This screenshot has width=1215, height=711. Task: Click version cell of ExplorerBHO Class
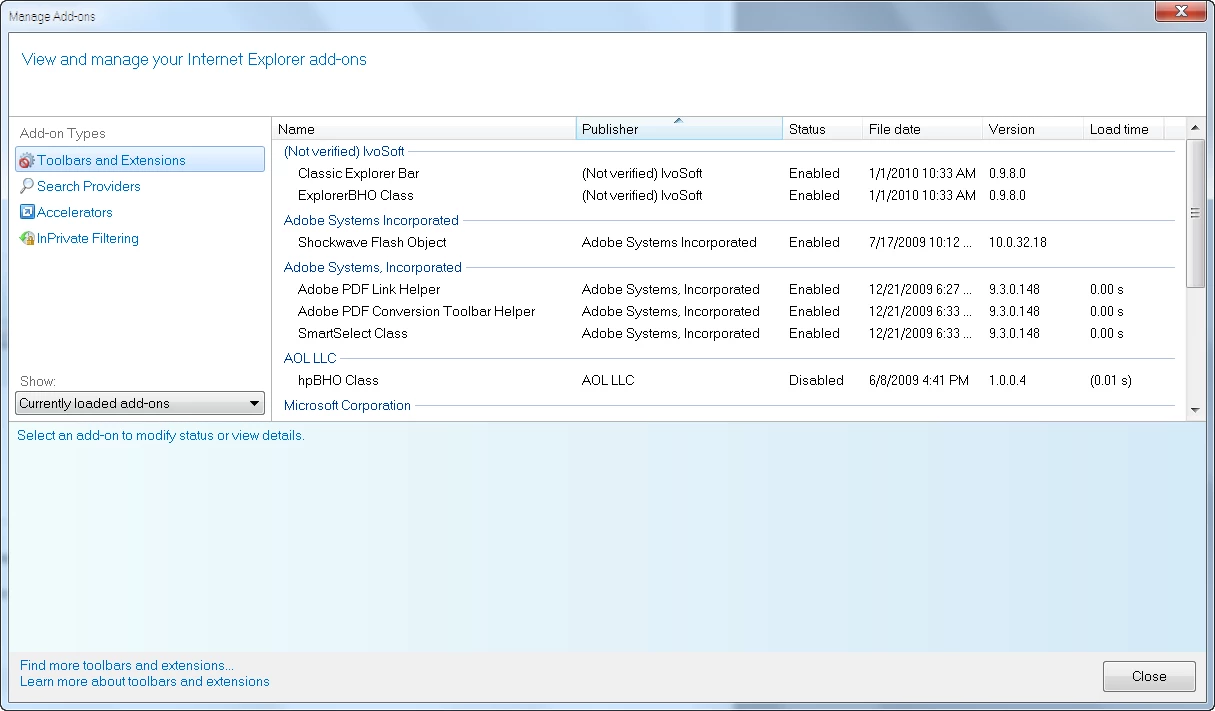coord(1007,195)
